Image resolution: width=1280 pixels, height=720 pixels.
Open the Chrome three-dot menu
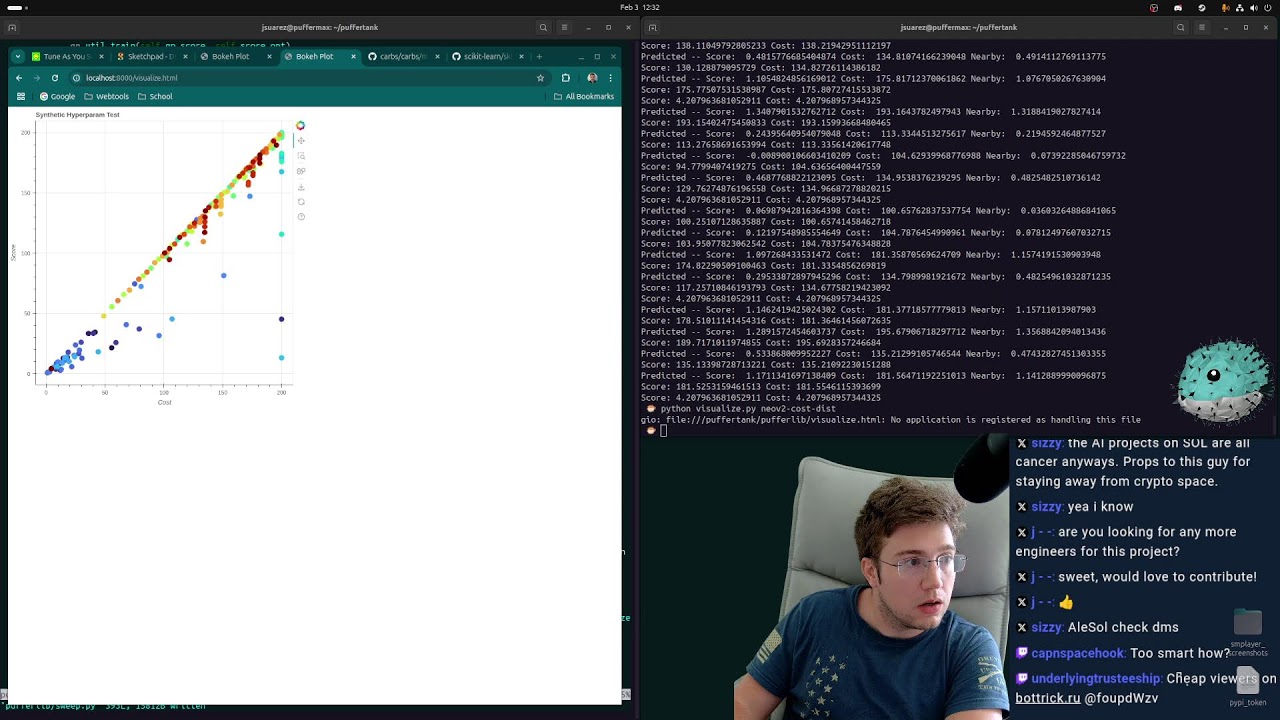610,78
